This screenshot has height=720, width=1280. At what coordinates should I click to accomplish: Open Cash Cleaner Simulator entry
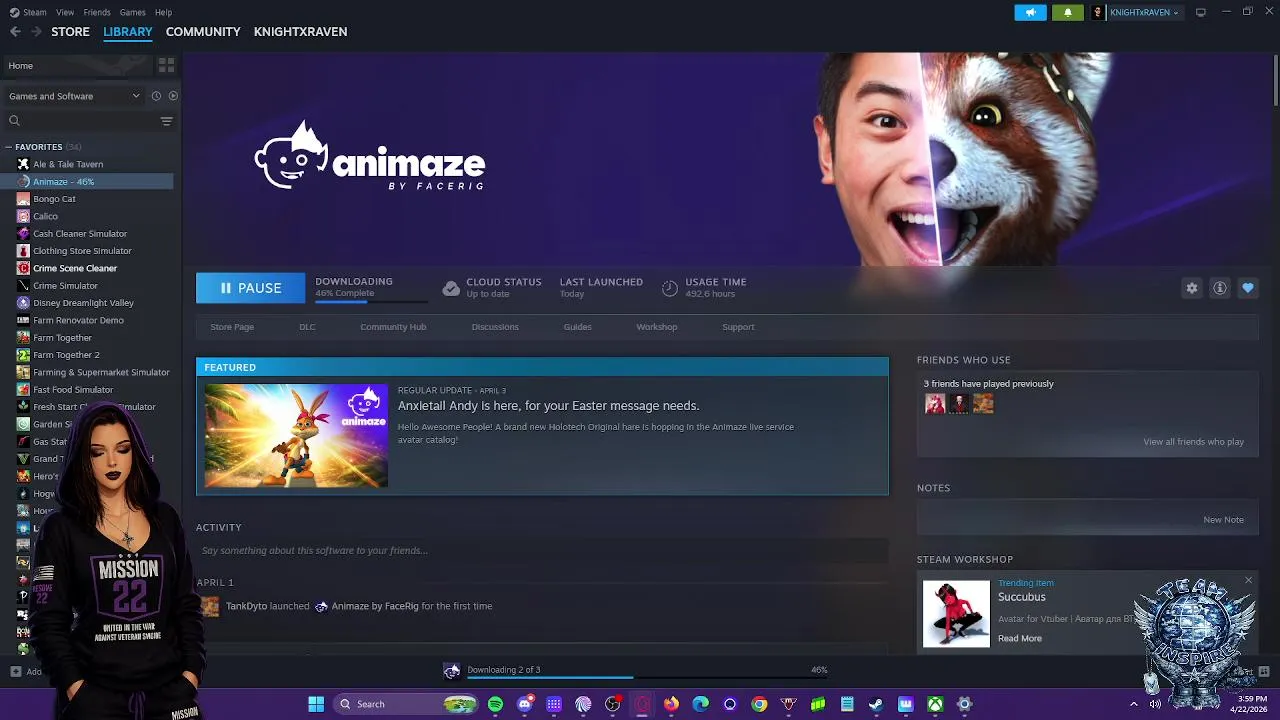click(x=80, y=234)
